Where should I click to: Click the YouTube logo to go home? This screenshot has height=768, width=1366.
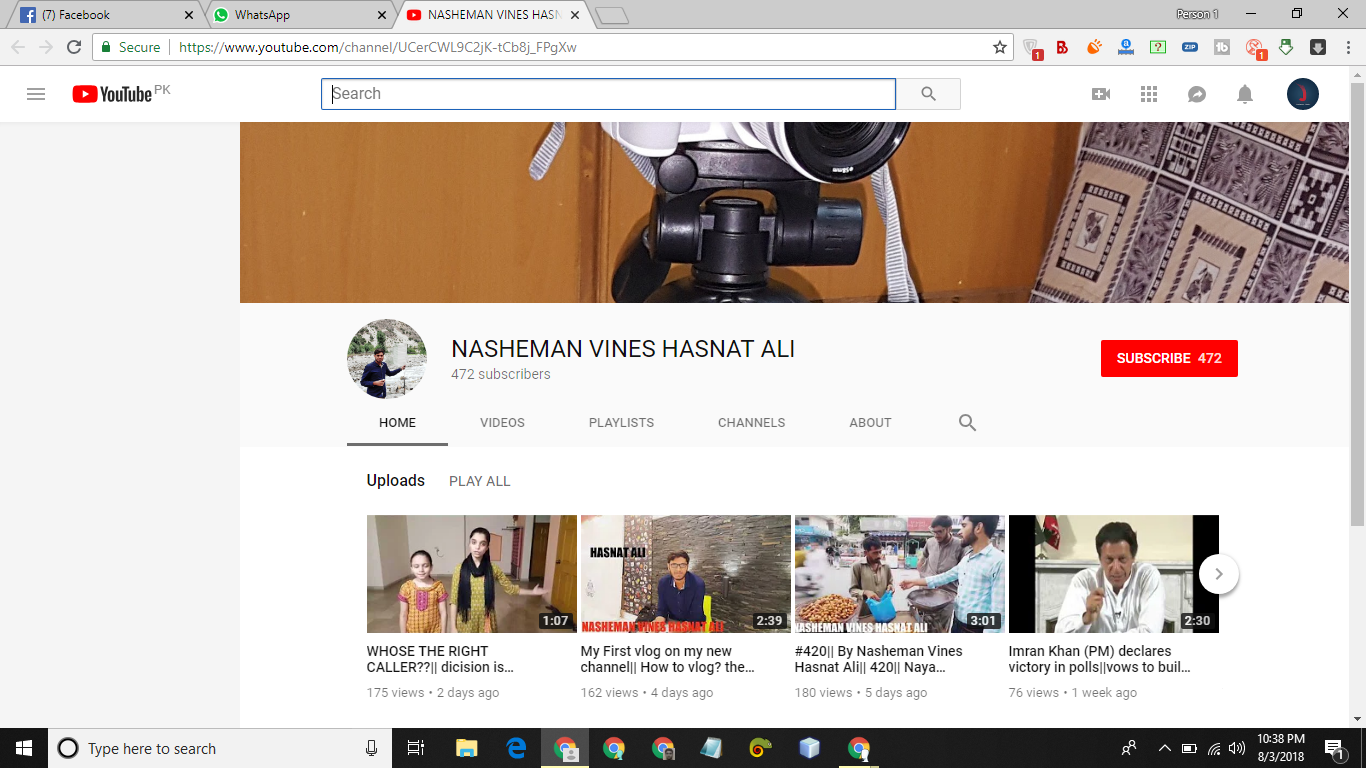pyautogui.click(x=112, y=94)
